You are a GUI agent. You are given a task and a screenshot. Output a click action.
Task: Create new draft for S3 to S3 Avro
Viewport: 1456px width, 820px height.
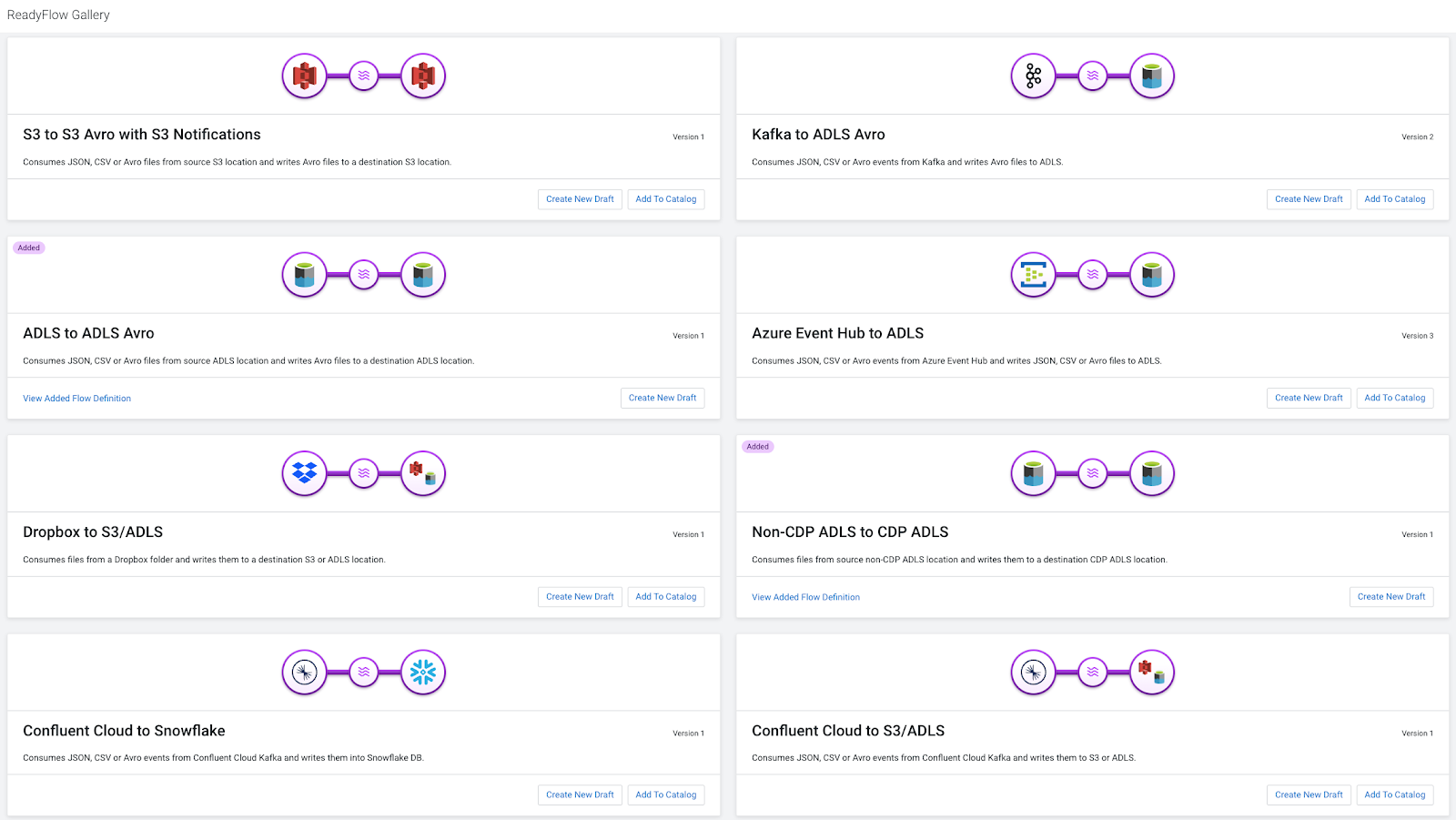(580, 199)
